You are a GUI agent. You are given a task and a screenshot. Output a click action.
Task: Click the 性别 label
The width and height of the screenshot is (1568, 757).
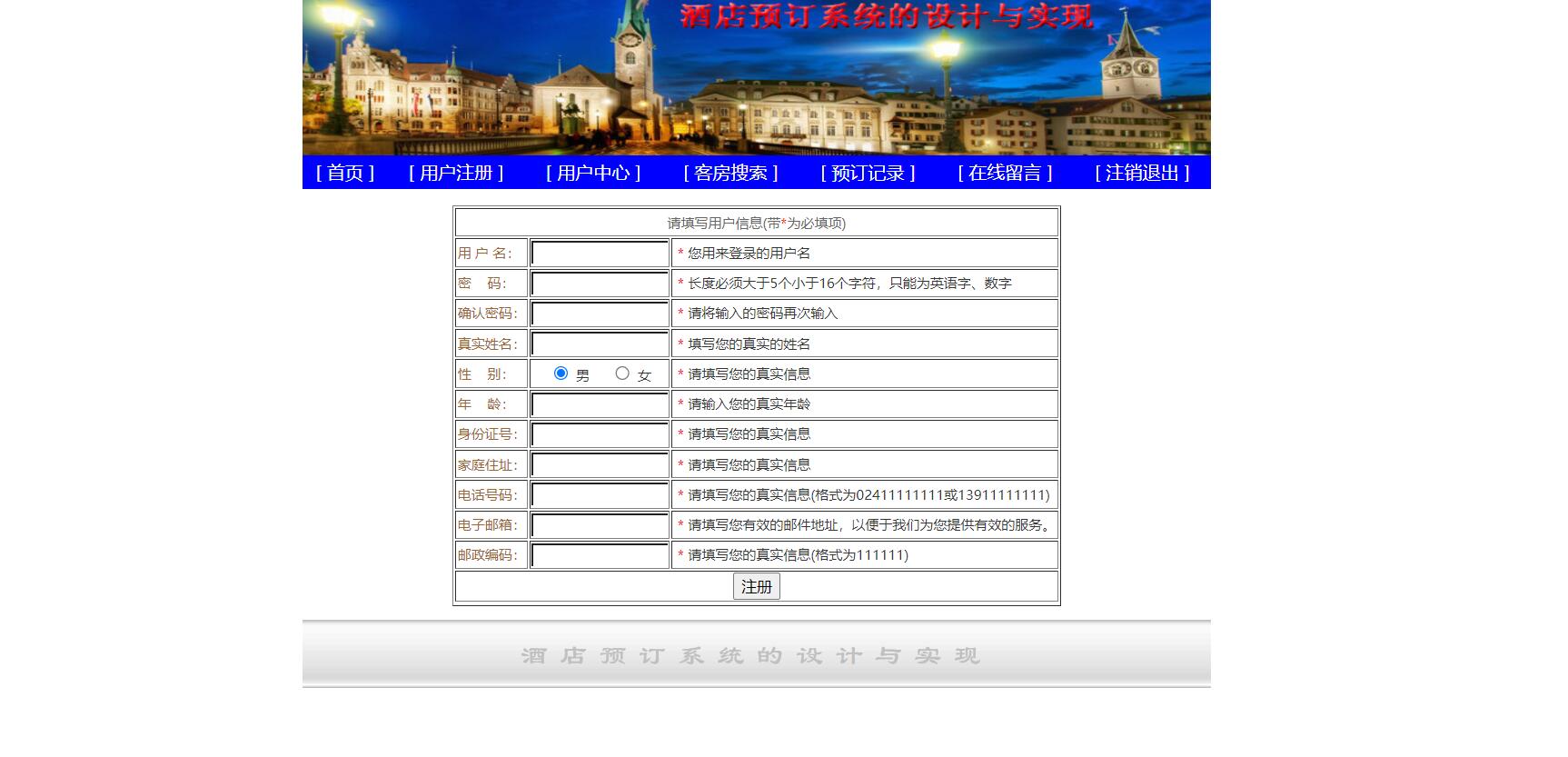point(482,374)
